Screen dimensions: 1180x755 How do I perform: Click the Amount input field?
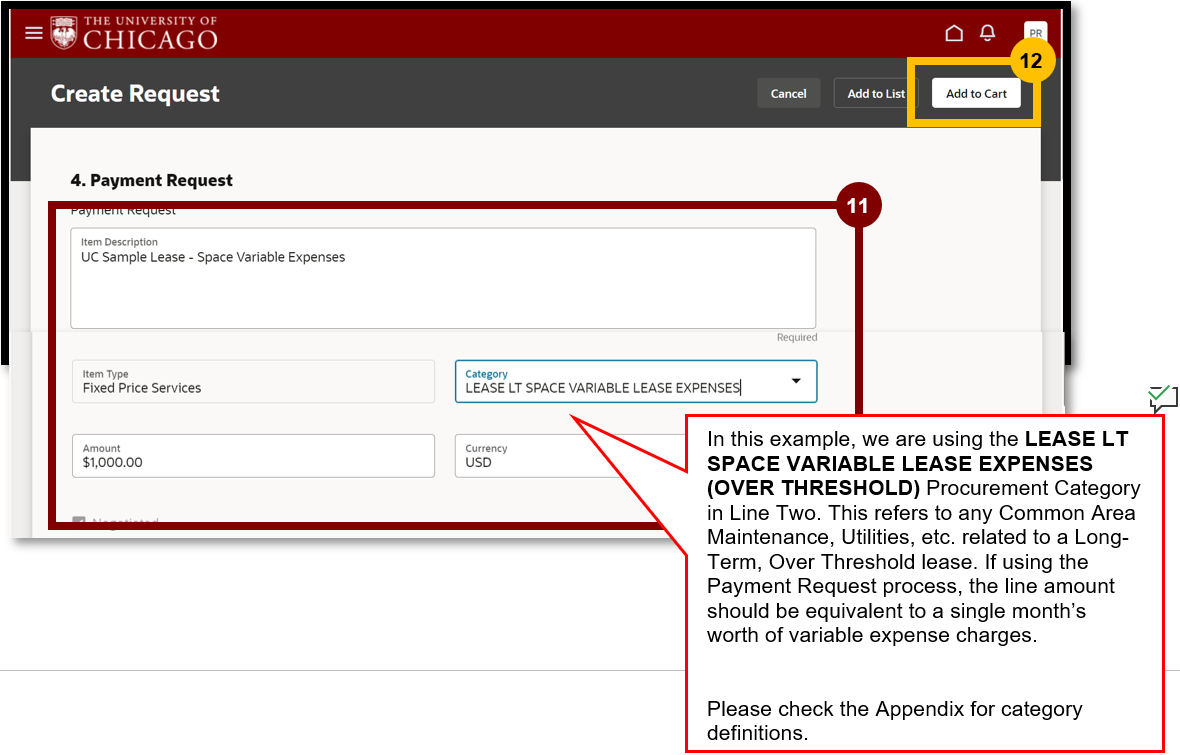point(254,455)
